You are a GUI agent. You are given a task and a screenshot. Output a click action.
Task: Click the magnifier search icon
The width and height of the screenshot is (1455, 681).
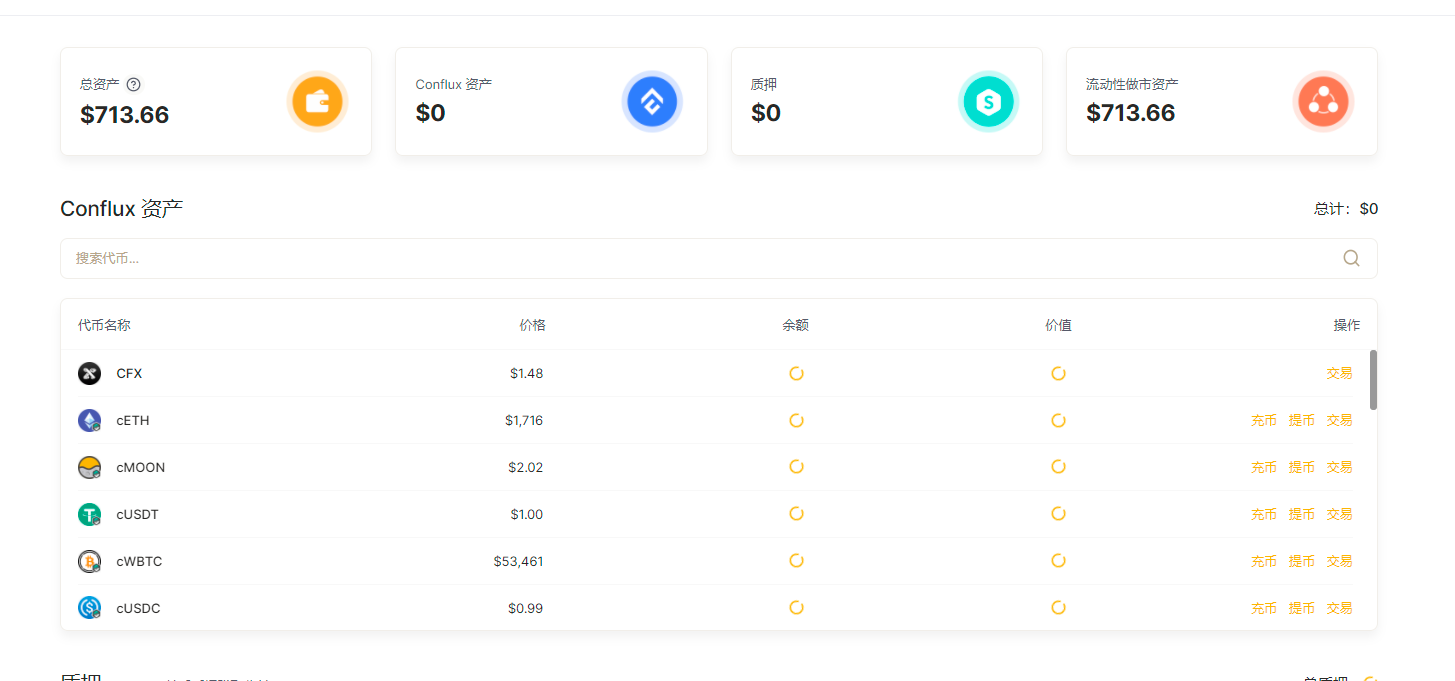click(1351, 258)
